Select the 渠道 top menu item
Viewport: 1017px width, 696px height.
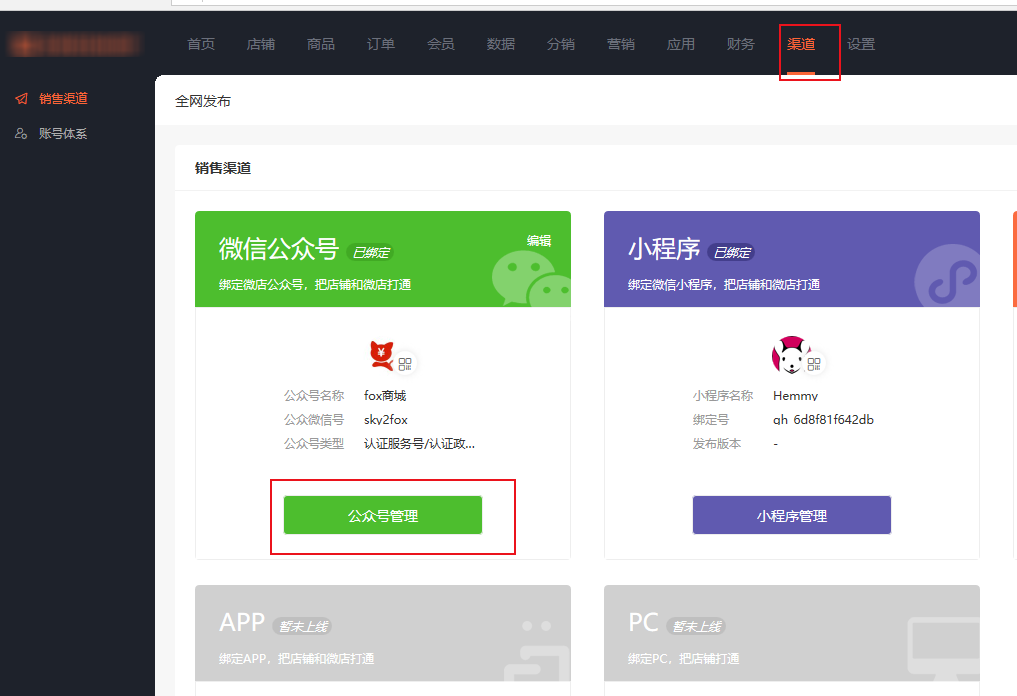click(x=801, y=44)
